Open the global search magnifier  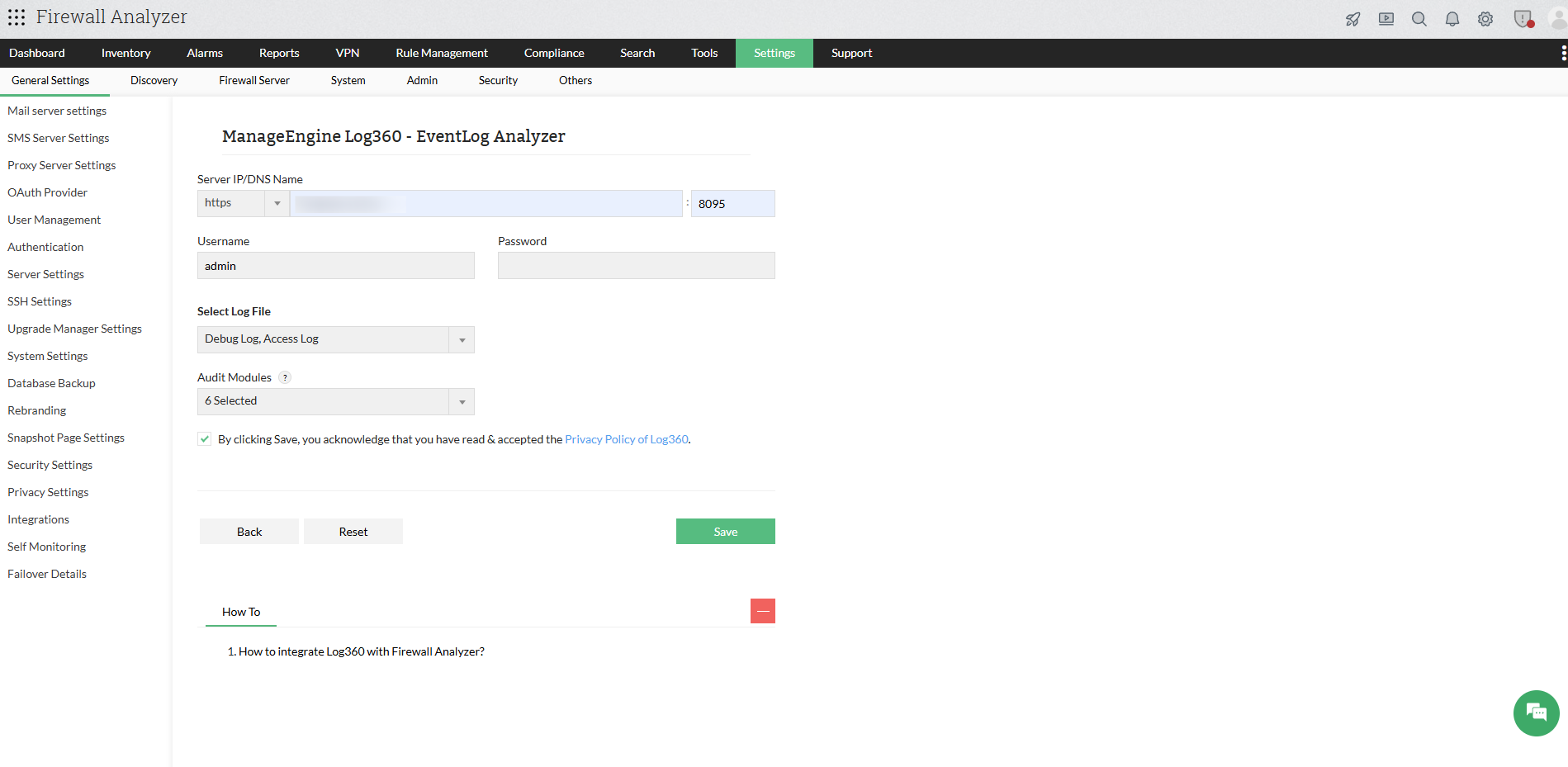click(x=1419, y=17)
